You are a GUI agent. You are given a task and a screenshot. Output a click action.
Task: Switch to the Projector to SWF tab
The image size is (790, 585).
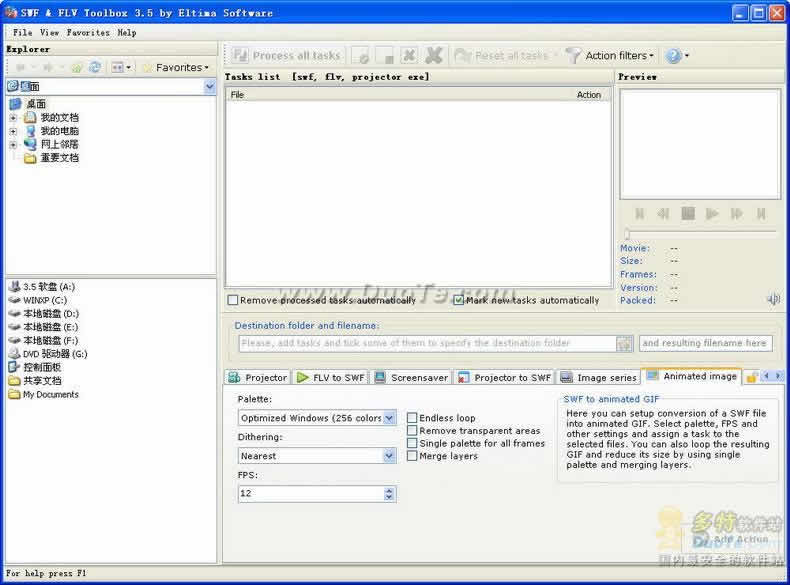pos(504,377)
